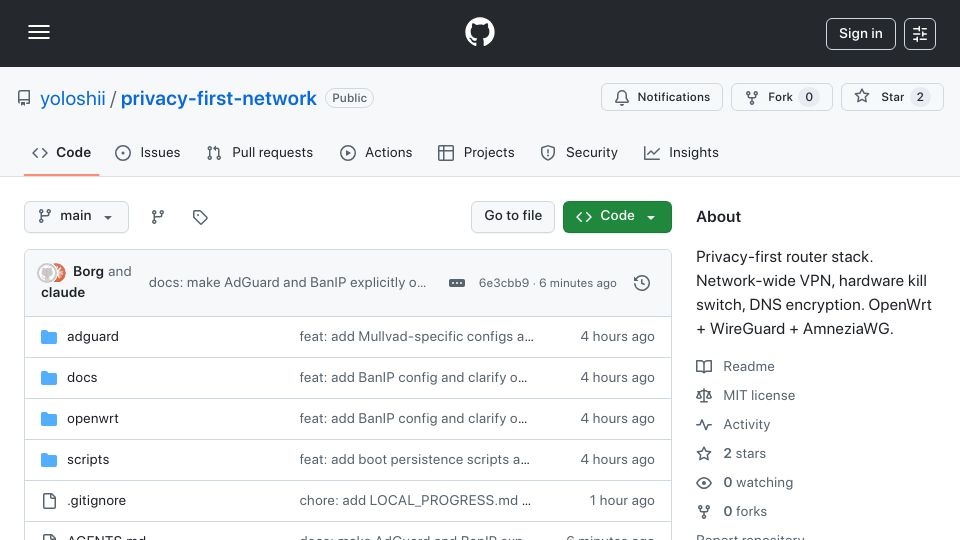
Task: Open commit chore: add LOCAL_PROGRESS.md
Action: point(415,501)
